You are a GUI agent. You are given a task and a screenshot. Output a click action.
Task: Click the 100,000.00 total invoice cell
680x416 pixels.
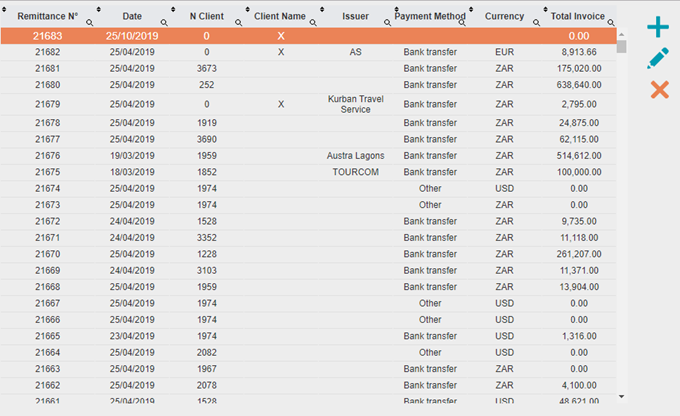point(579,172)
